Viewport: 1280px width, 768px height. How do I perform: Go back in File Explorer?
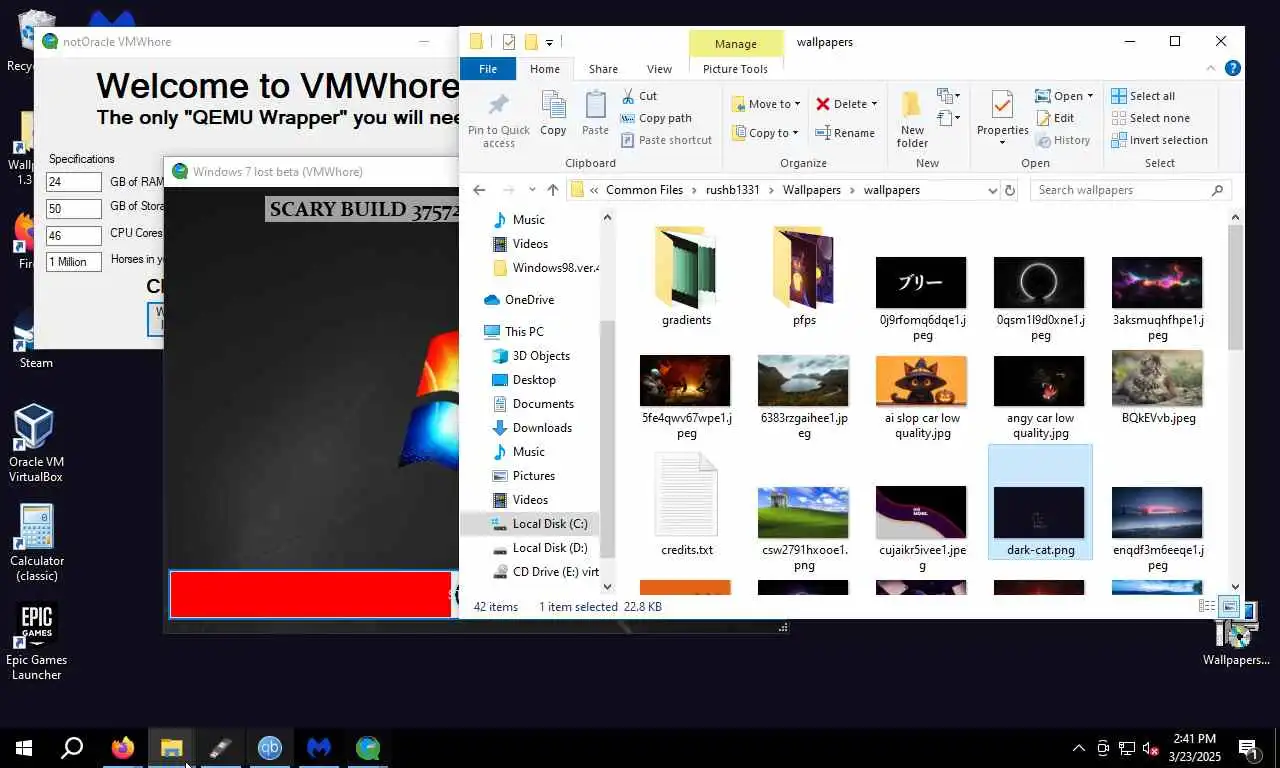479,190
